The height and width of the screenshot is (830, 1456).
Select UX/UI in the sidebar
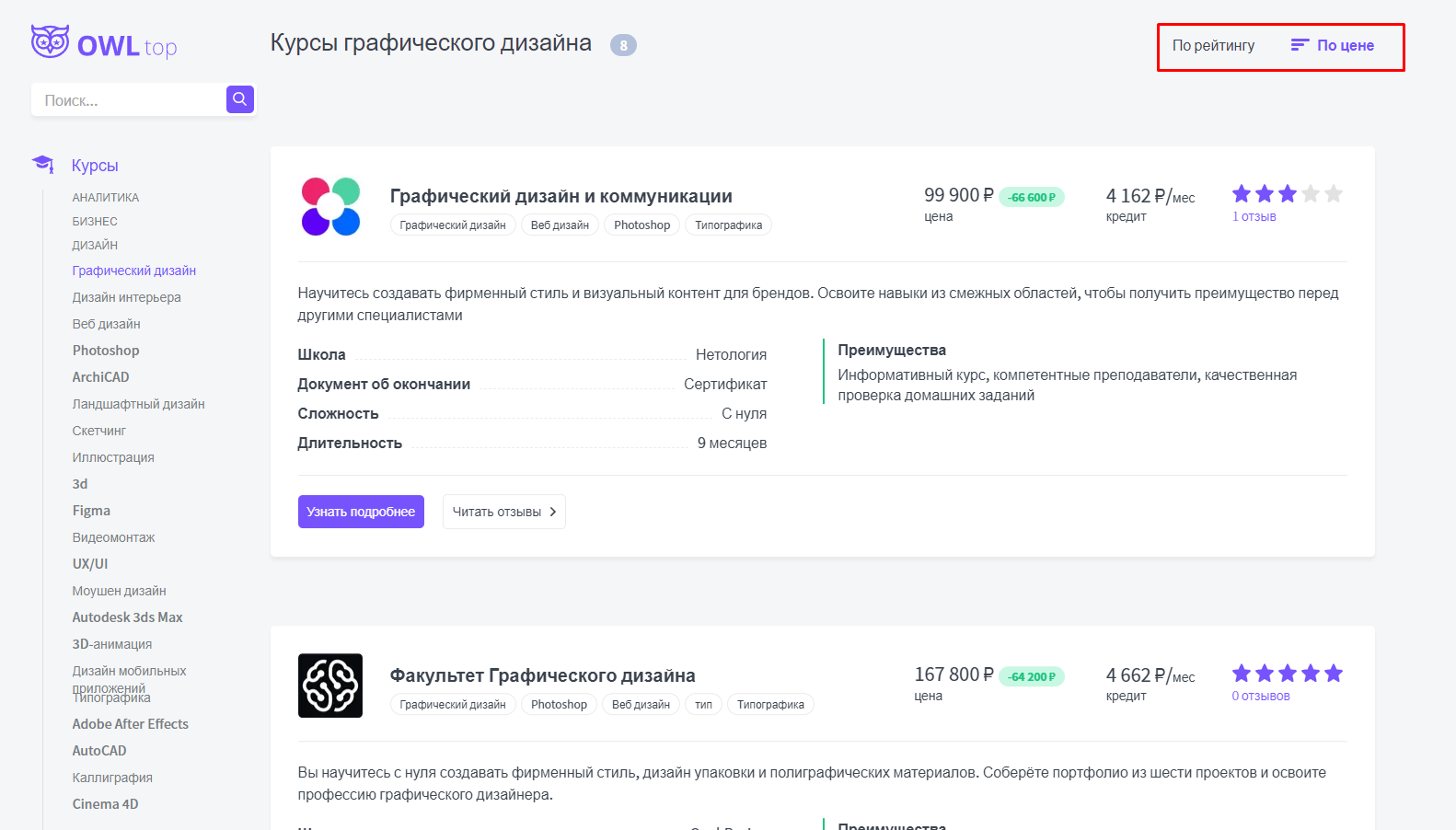pyautogui.click(x=90, y=564)
